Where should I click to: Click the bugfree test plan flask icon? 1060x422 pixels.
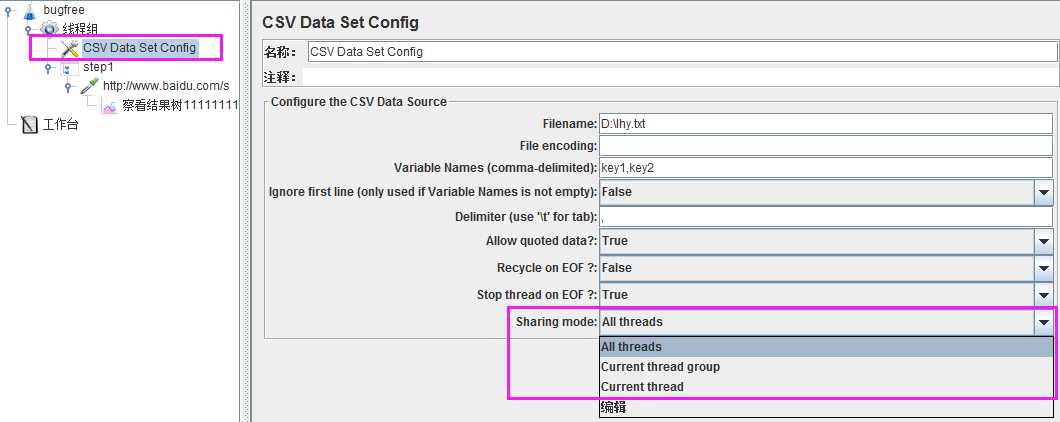29,10
